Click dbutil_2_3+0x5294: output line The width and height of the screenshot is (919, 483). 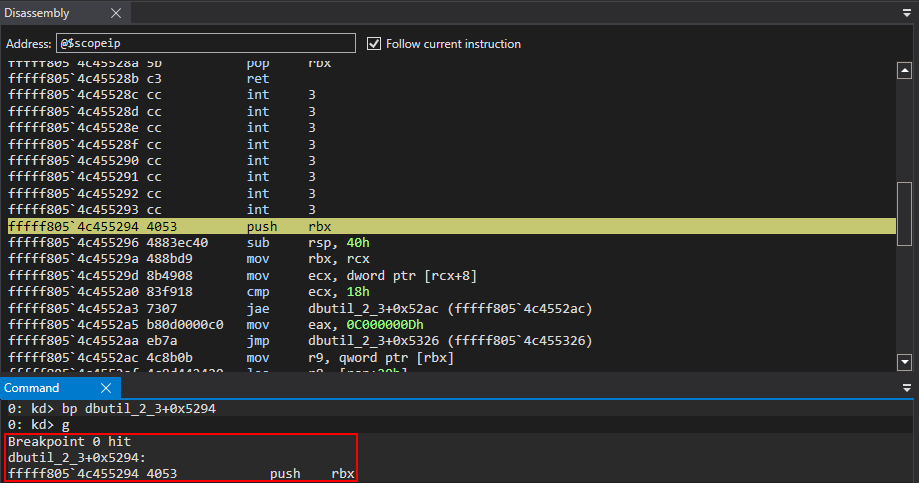[77, 457]
